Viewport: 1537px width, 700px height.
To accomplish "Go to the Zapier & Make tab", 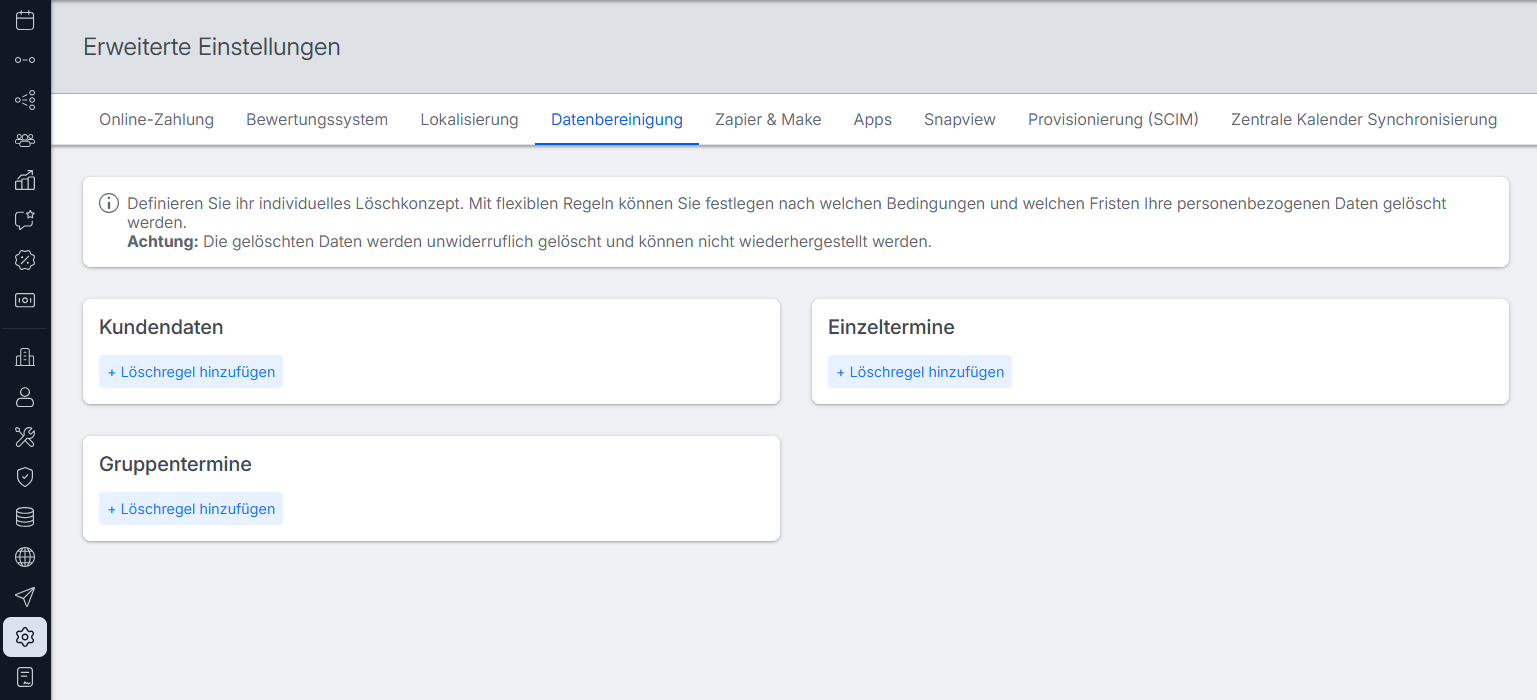I will point(768,120).
